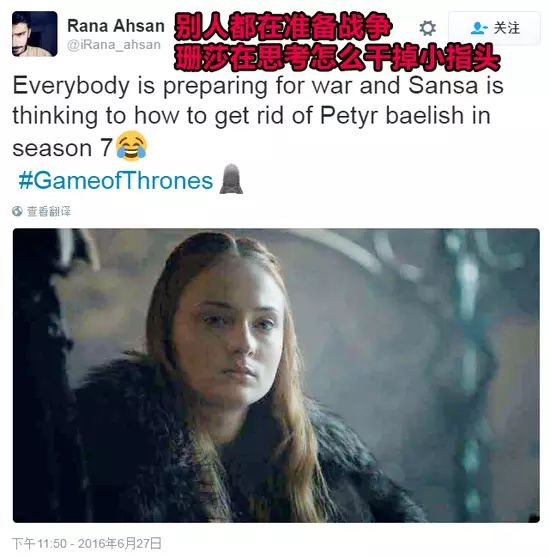
Task: Click the 2016年6月27日 date text
Action: 120,543
